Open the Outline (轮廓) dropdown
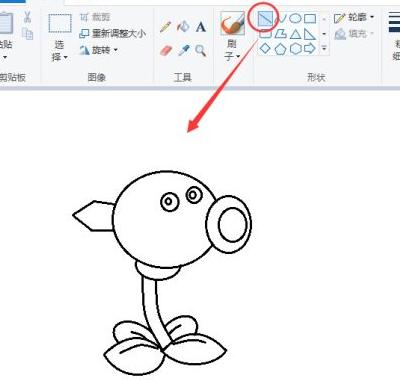This screenshot has height=380, width=400. click(x=354, y=18)
